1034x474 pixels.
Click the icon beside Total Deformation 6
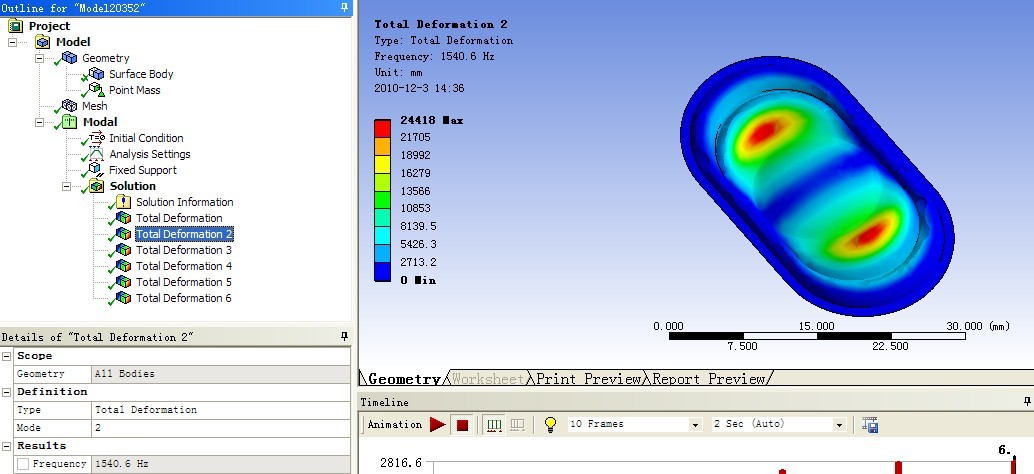tap(123, 297)
